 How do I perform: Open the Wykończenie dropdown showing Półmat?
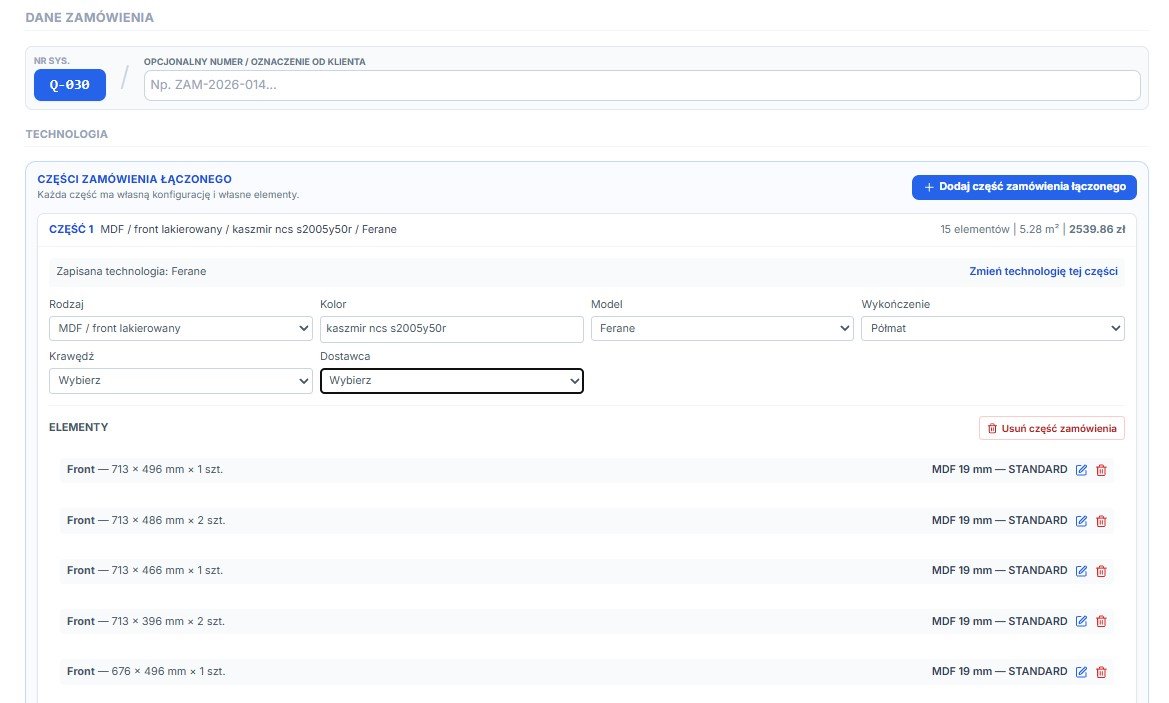tap(993, 329)
